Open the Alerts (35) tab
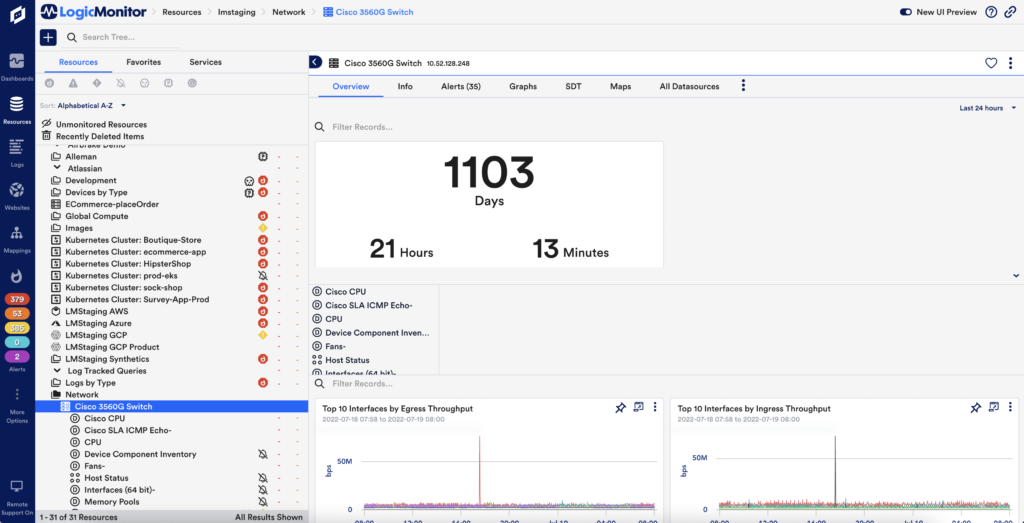 461,86
